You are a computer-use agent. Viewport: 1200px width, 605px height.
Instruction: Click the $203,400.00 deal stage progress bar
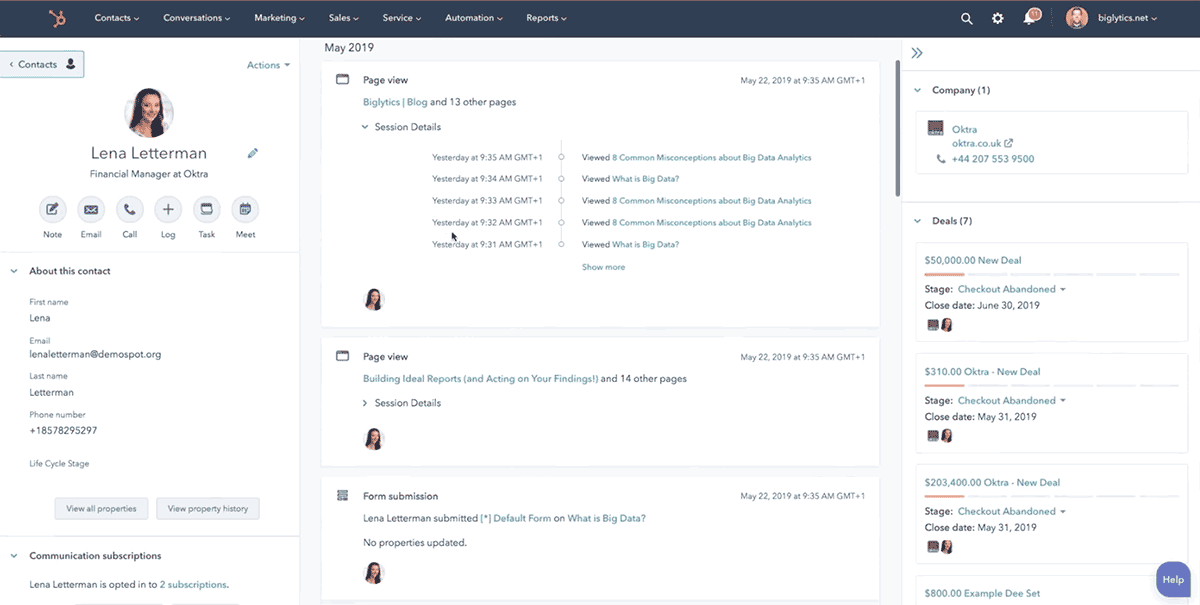(1052, 496)
